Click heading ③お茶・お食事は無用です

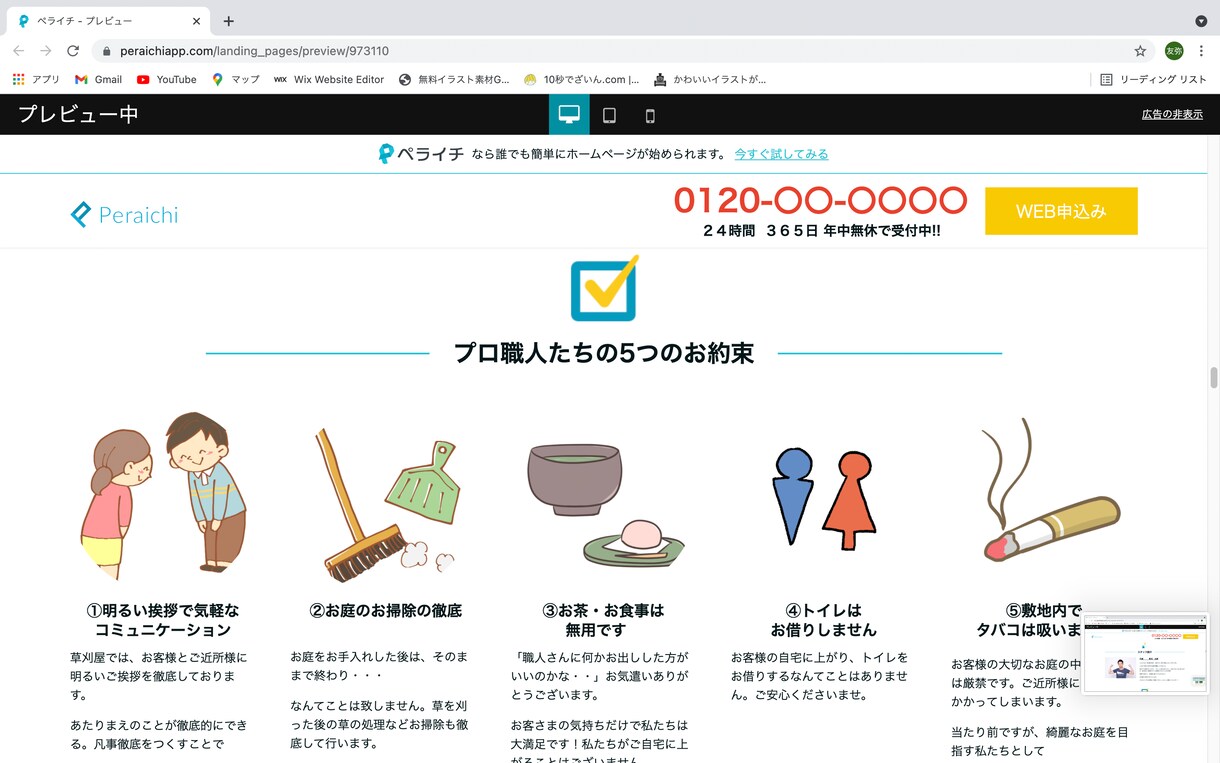(604, 620)
